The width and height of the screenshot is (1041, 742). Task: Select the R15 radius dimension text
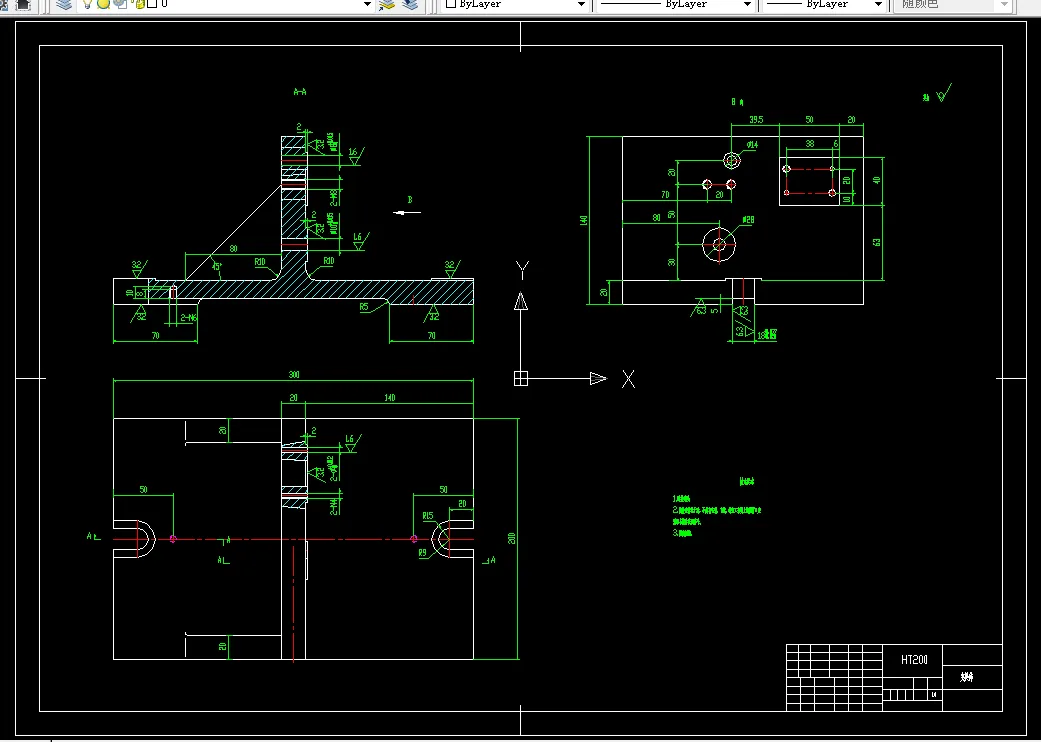tap(428, 516)
